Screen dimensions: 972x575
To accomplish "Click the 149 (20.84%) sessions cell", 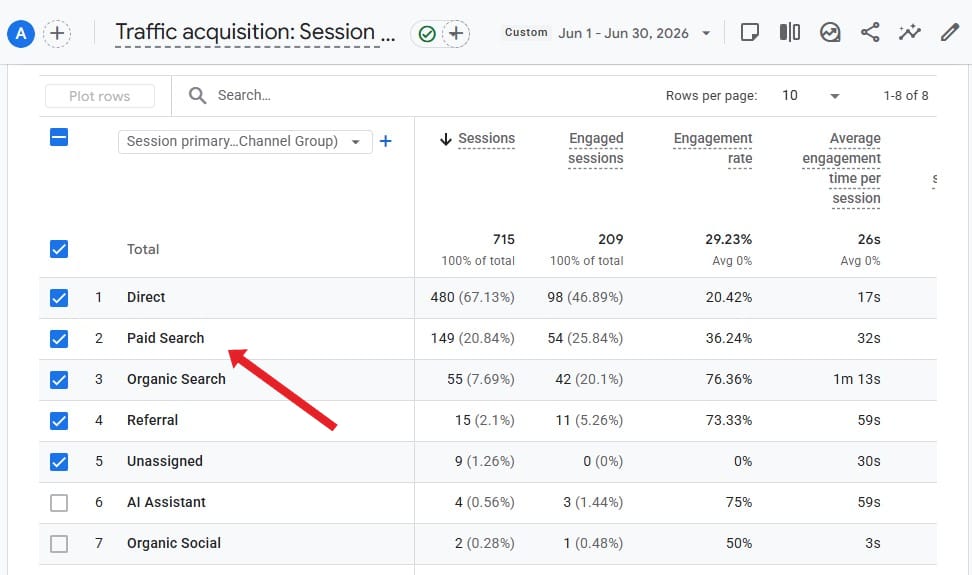I will (x=472, y=338).
